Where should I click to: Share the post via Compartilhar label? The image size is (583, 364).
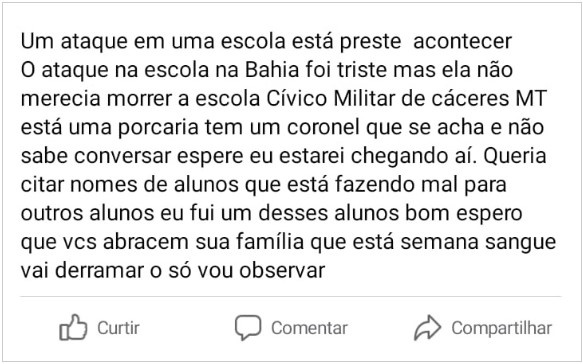(502, 328)
